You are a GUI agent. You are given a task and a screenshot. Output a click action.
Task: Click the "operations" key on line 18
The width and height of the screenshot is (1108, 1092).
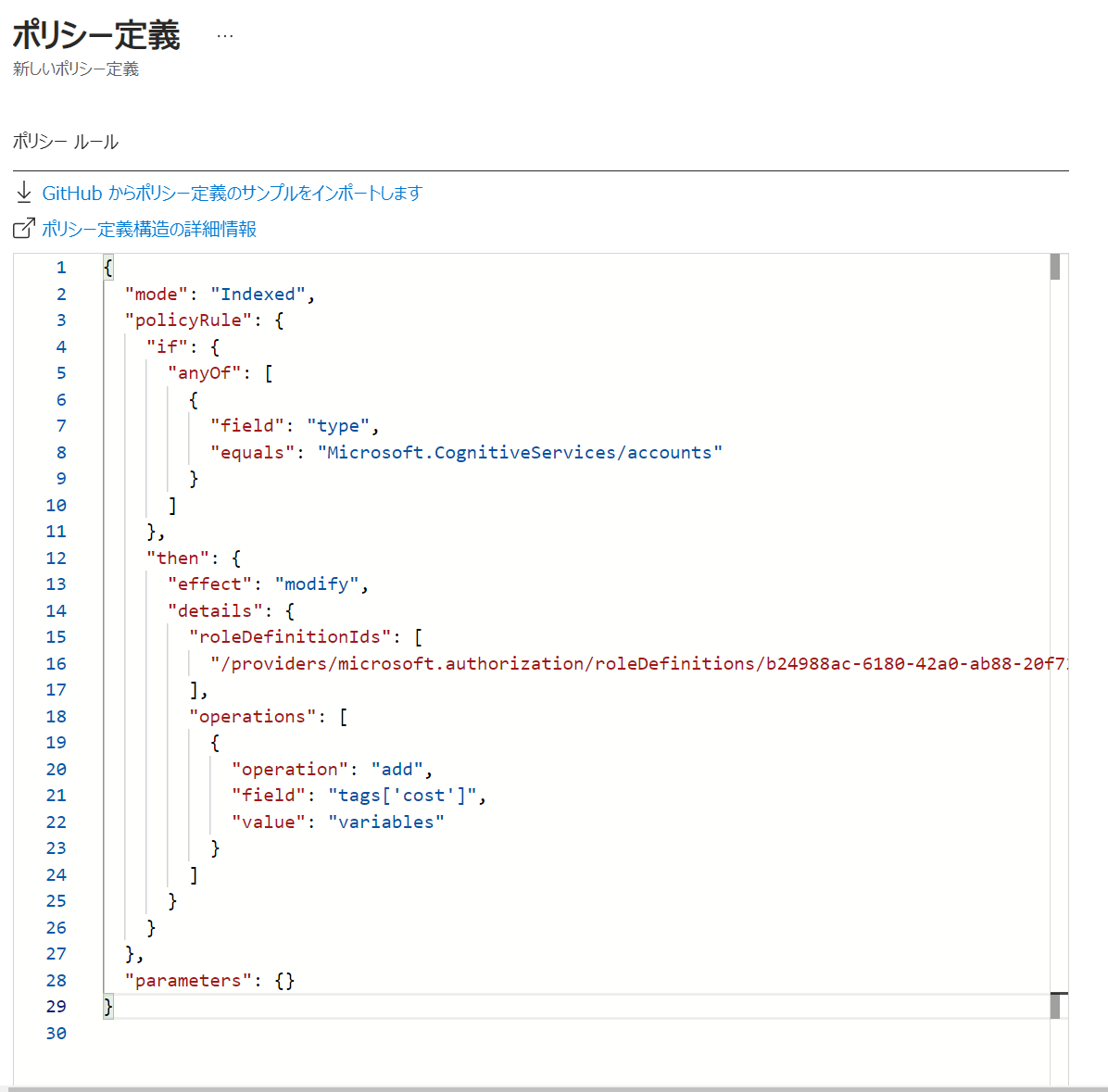(252, 716)
